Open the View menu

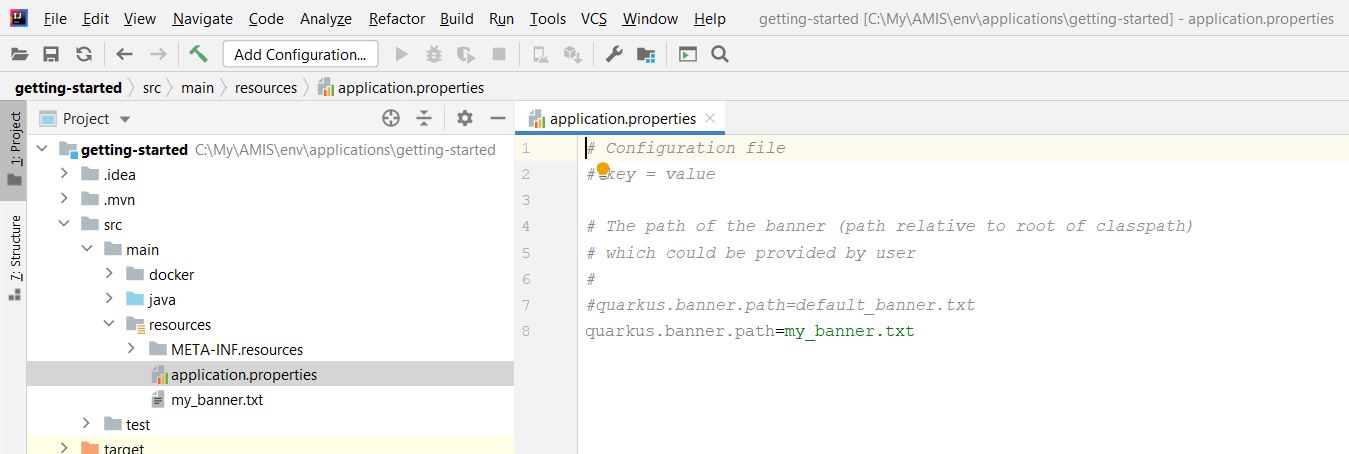click(140, 19)
